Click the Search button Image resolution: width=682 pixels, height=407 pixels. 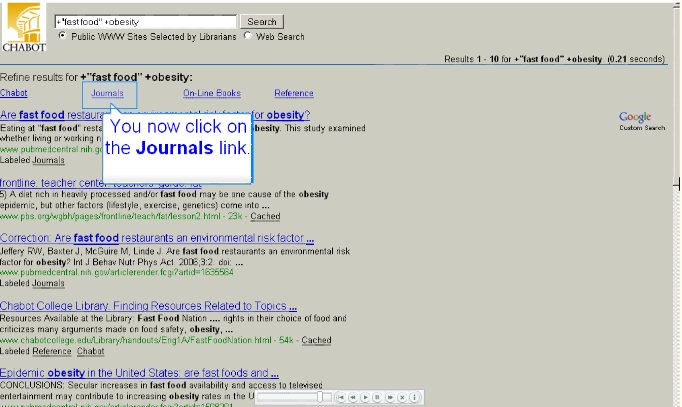coord(262,21)
